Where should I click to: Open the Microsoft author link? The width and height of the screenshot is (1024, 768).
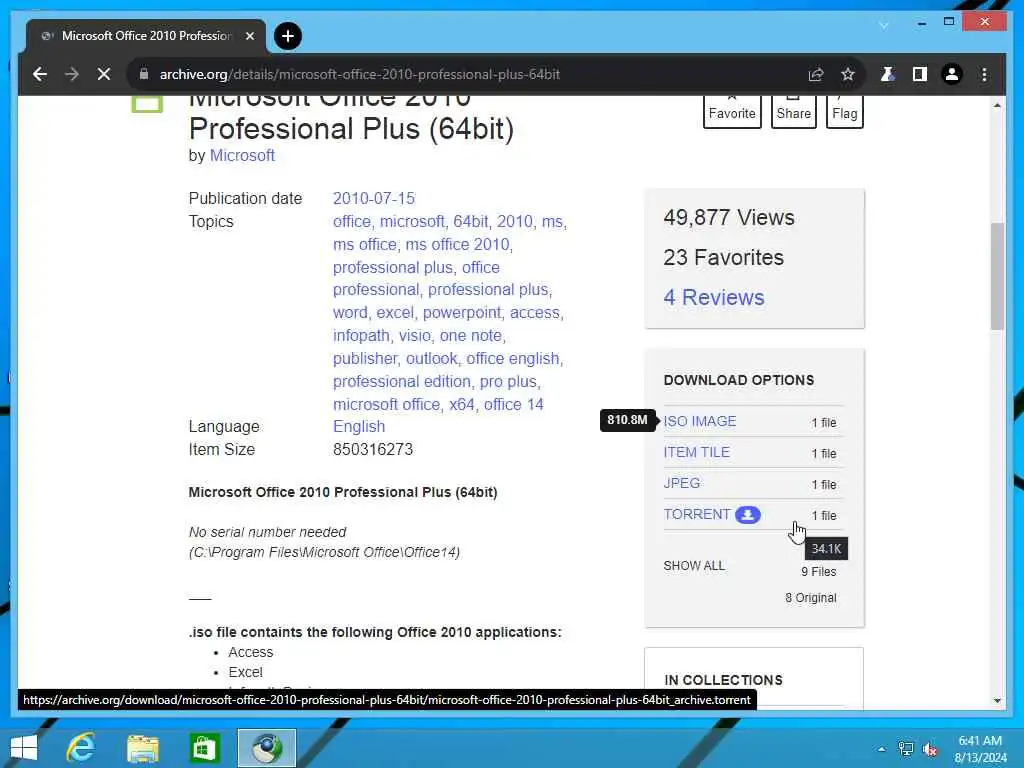pos(242,155)
